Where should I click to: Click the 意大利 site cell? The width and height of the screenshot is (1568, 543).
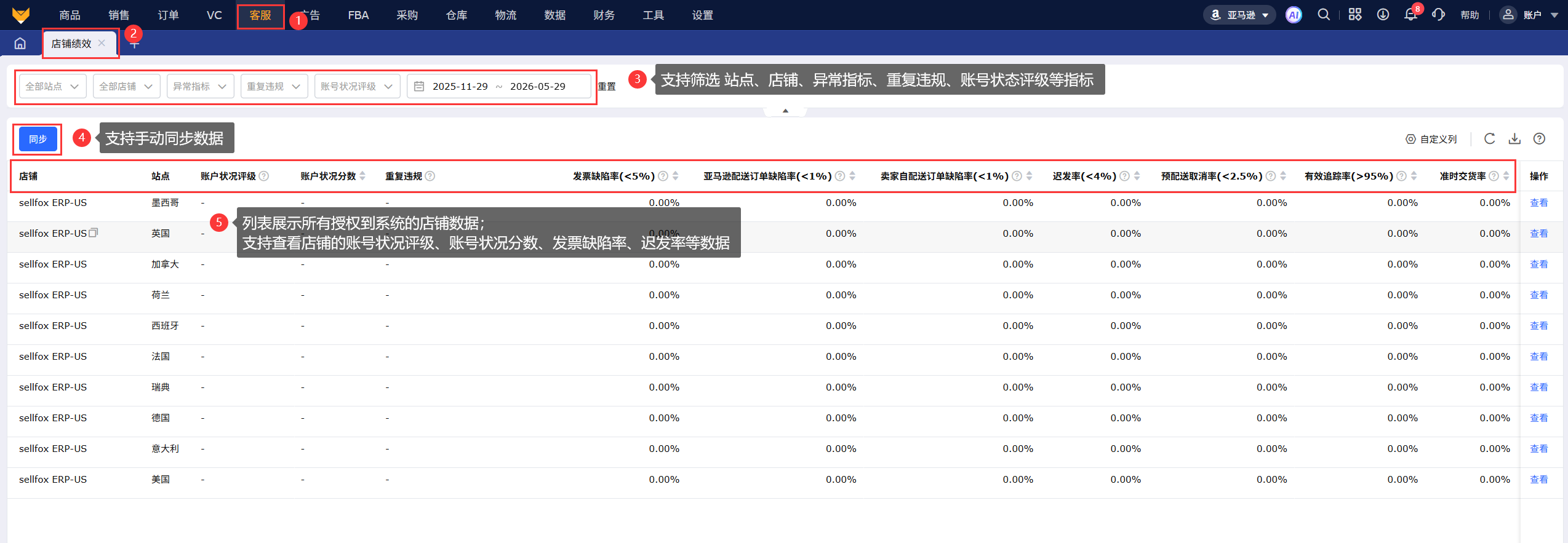pos(165,448)
